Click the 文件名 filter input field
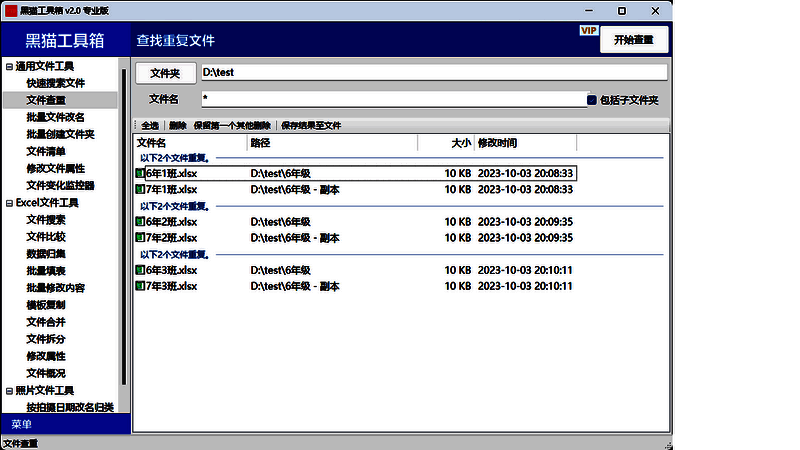This screenshot has width=800, height=450. tap(390, 100)
